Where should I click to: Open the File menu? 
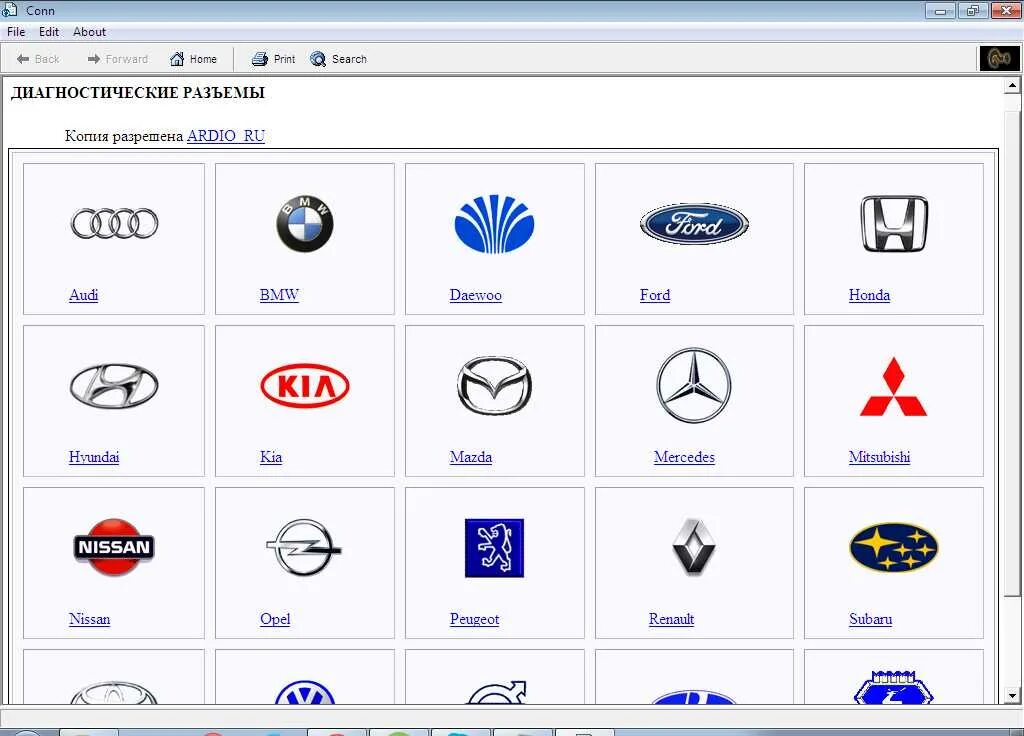(16, 32)
